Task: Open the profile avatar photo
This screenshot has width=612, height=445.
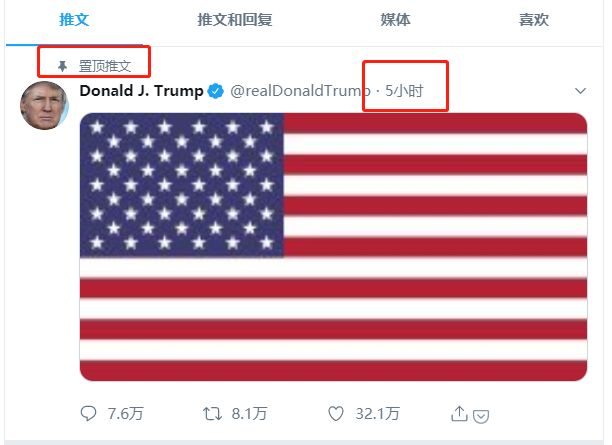Action: (x=44, y=105)
